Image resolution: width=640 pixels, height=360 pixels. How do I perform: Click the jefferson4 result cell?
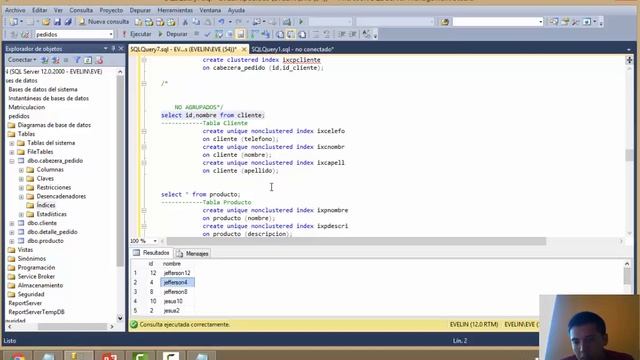177,282
